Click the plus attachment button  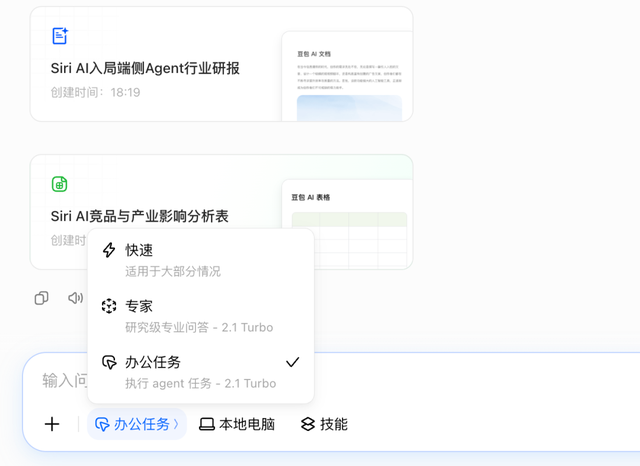coord(52,424)
